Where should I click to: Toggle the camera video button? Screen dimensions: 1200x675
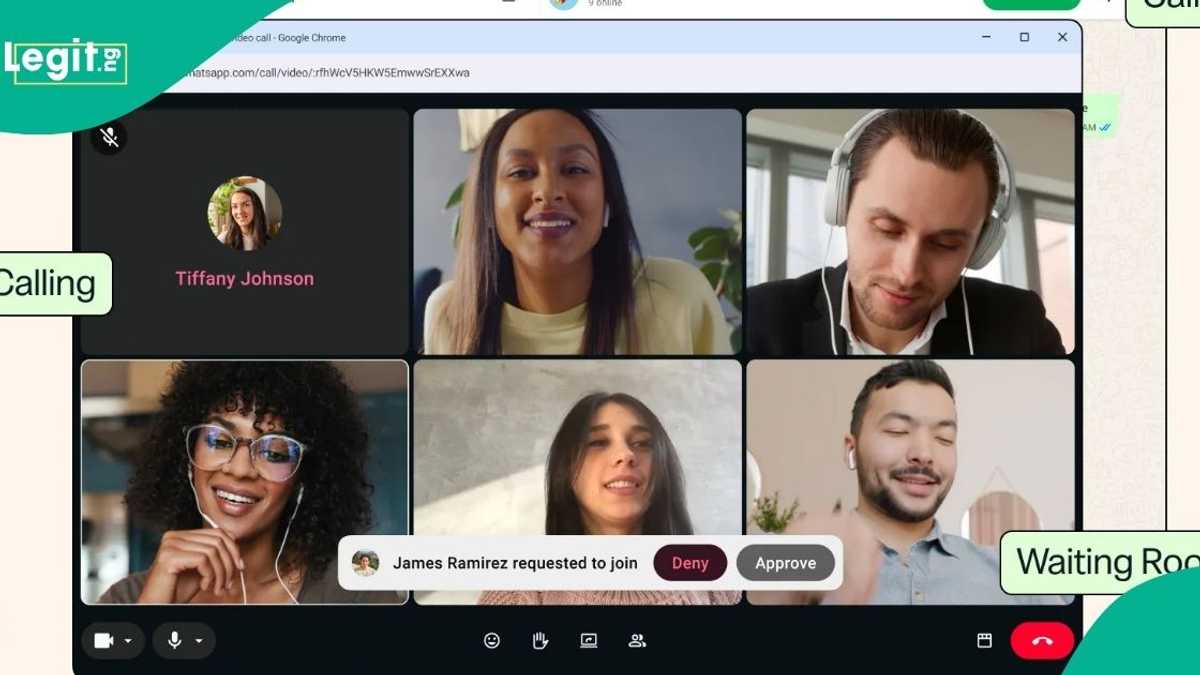[x=104, y=641]
